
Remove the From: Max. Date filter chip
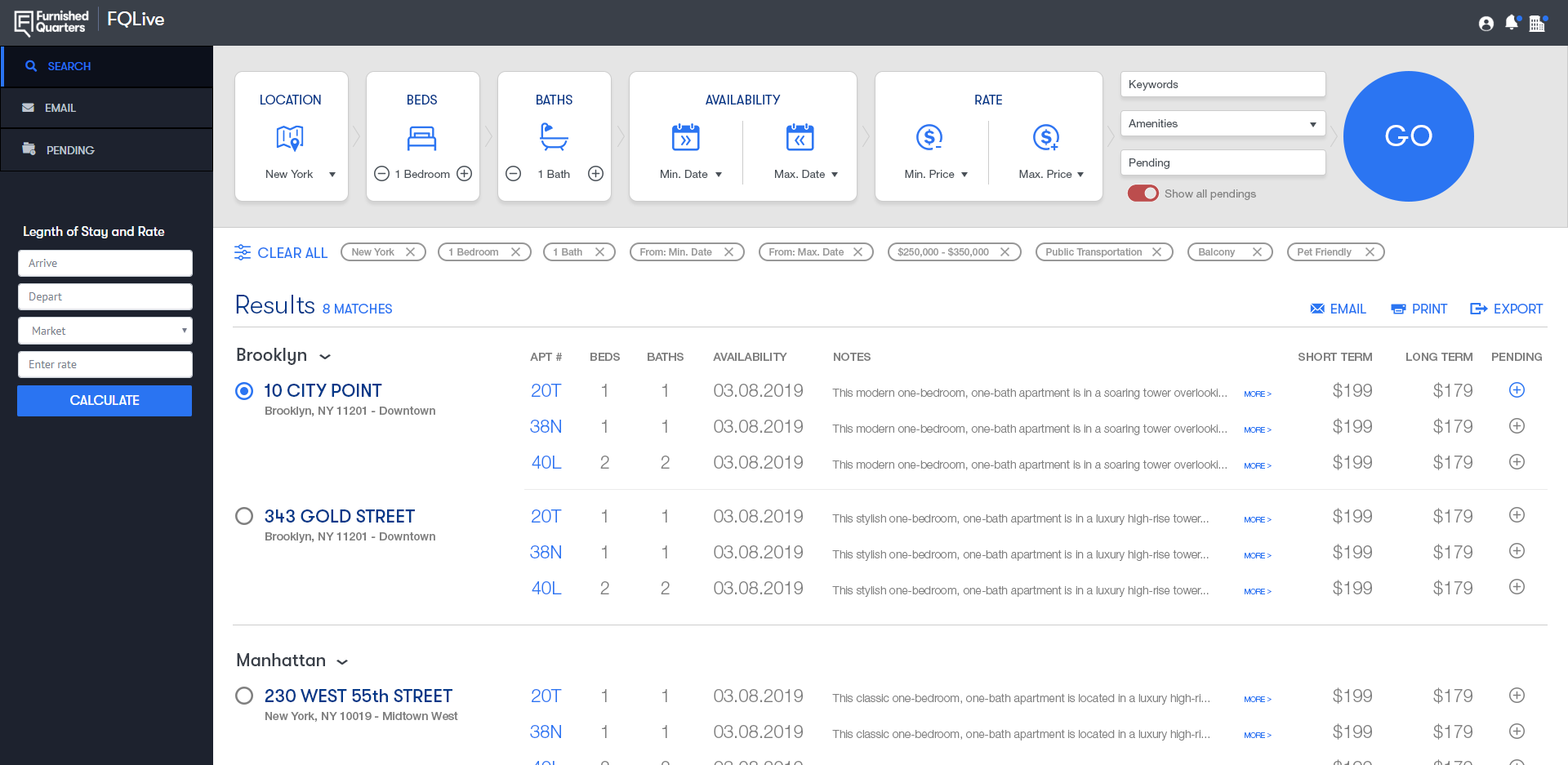(858, 252)
